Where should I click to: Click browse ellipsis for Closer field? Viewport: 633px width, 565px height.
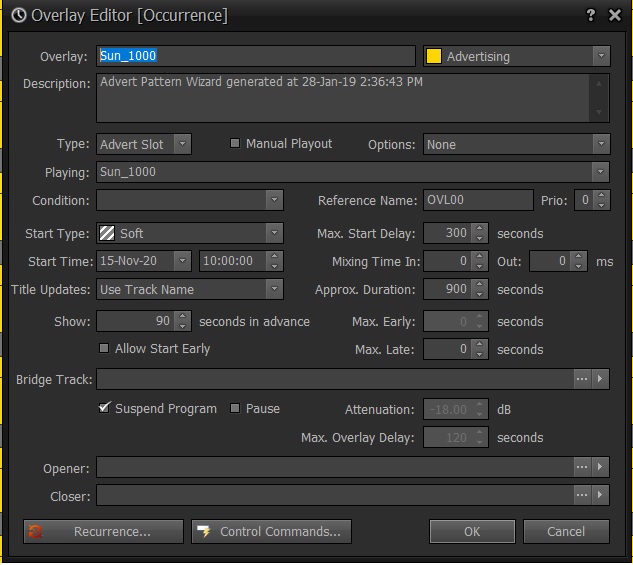[x=582, y=495]
